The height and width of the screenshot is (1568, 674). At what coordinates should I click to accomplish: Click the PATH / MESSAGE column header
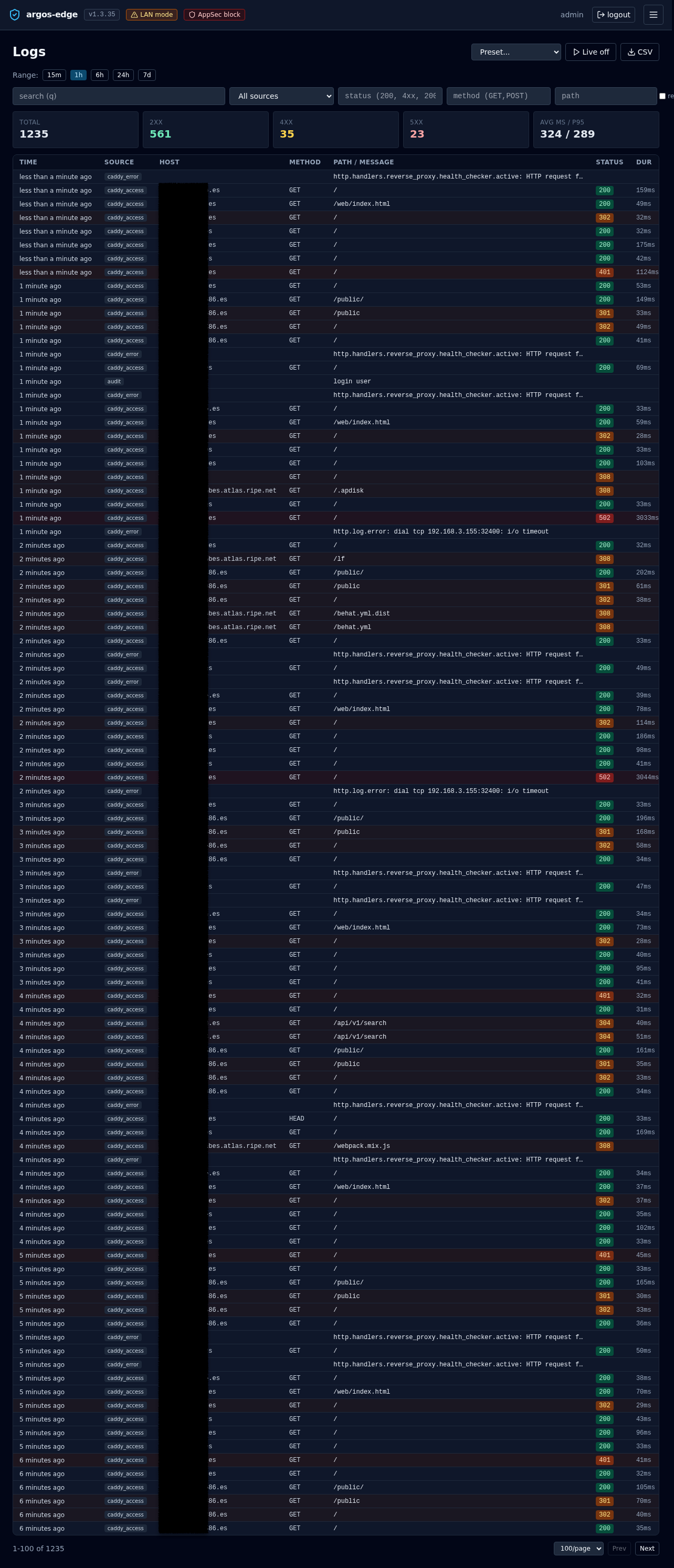[363, 162]
